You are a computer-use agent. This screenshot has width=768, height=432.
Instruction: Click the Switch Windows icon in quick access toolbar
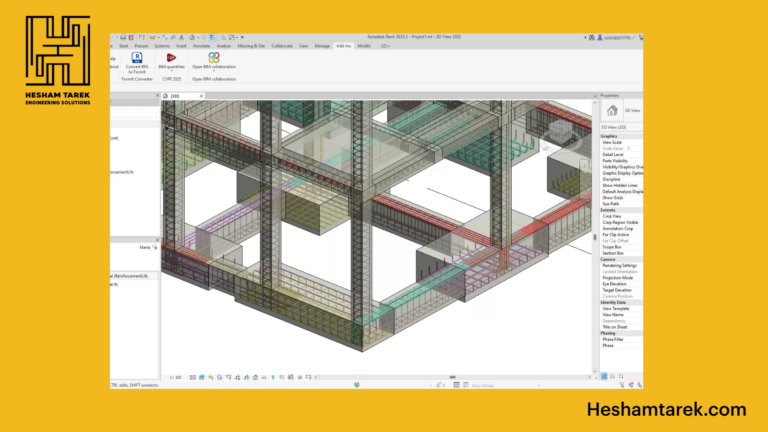tap(232, 37)
